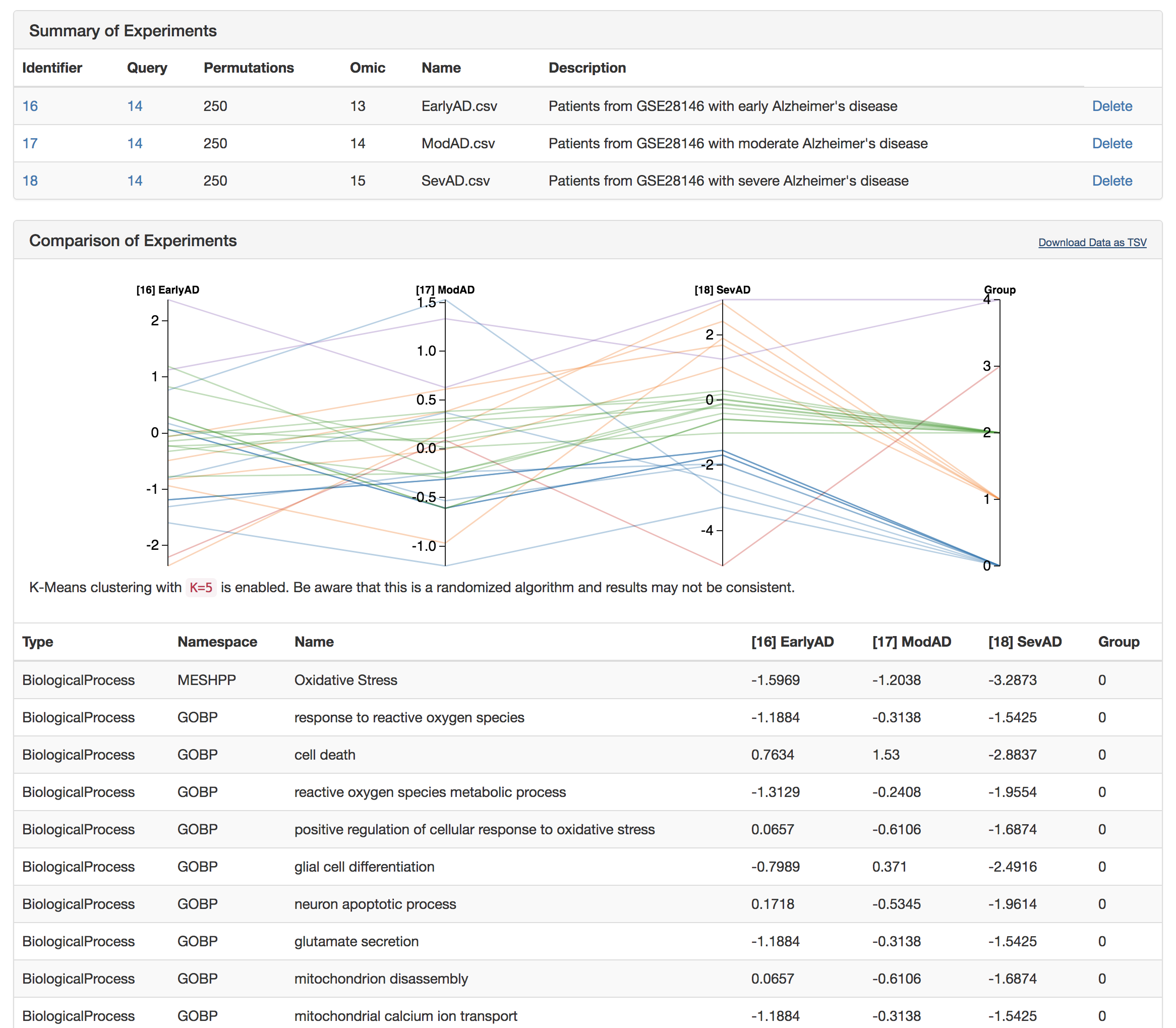Click the Namespace column header
The image size is (1176, 1028).
pyautogui.click(x=217, y=642)
